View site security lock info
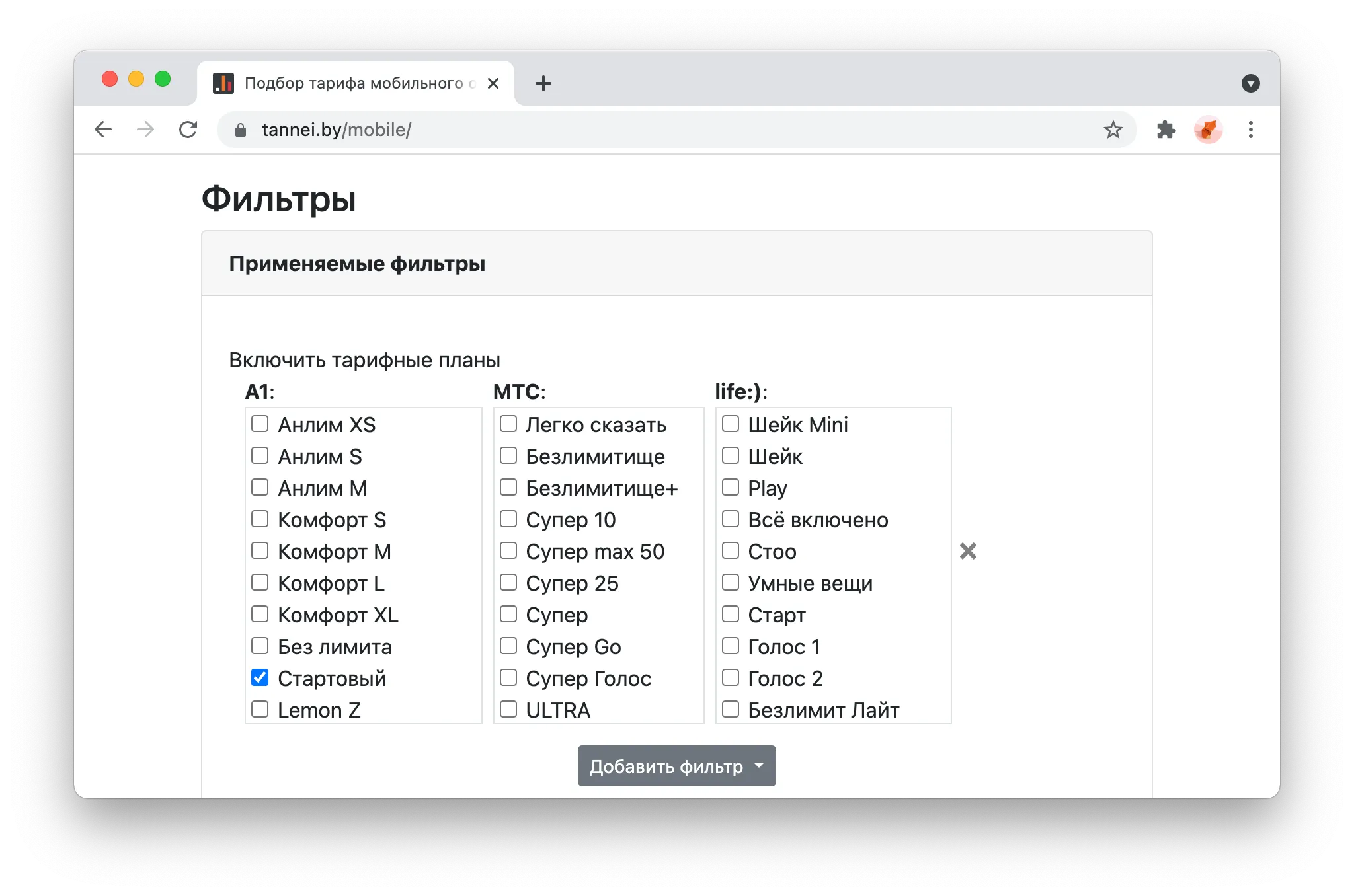The height and width of the screenshot is (896, 1354). [241, 130]
